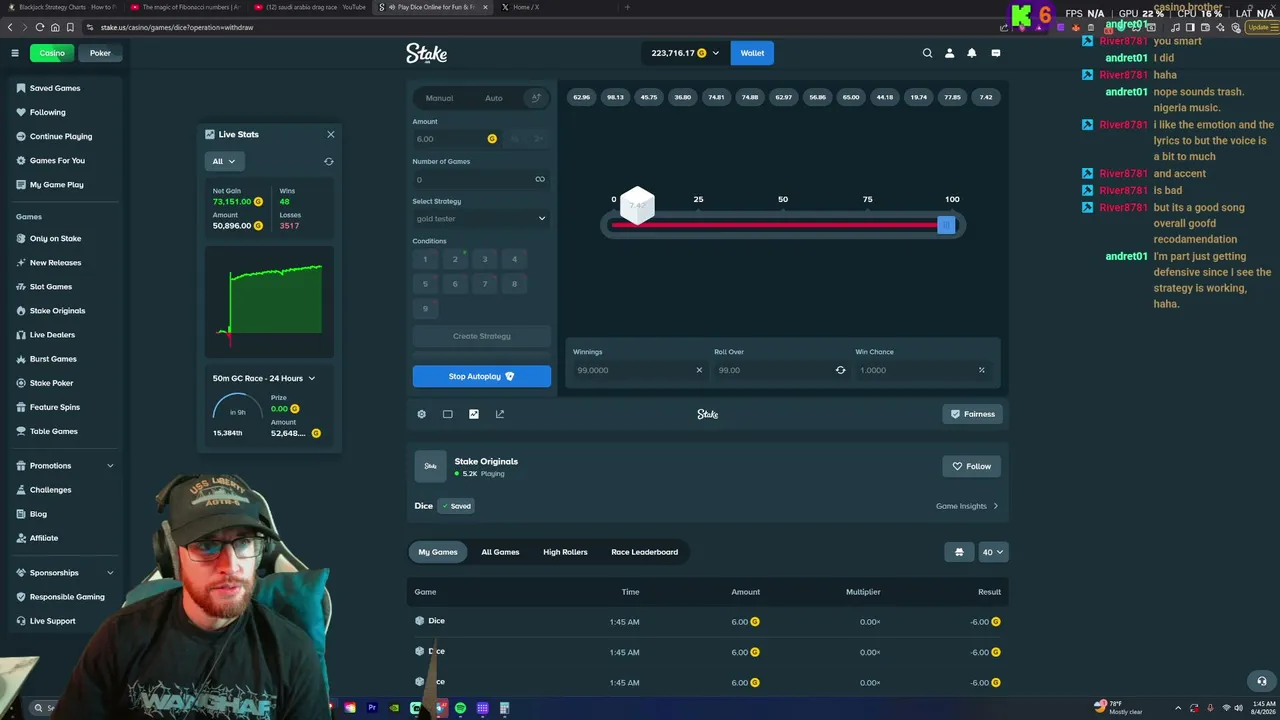Open the user profile icon
Screen dimensions: 1280x720
(949, 53)
